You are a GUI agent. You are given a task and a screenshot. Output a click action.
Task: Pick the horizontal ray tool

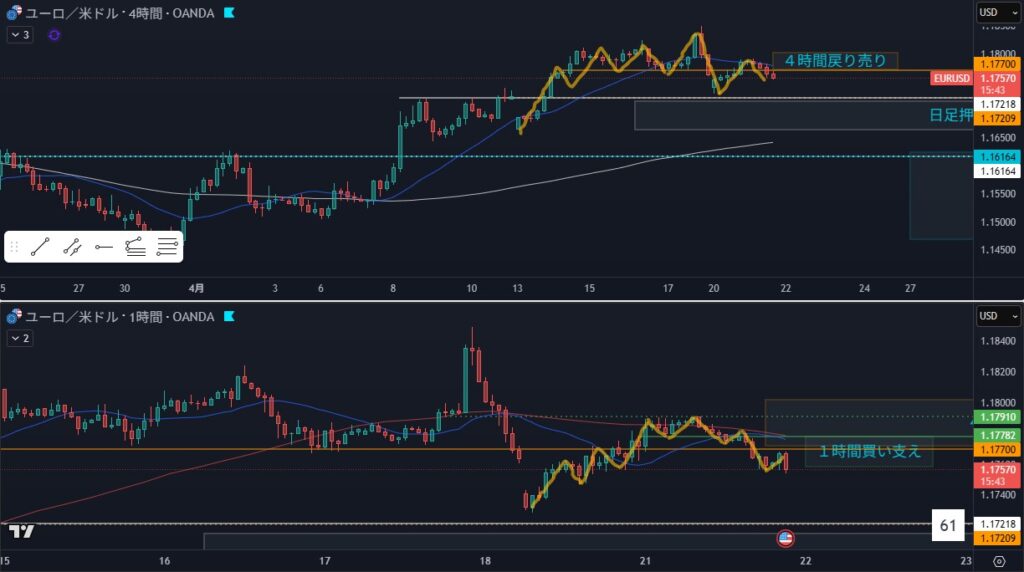point(104,247)
